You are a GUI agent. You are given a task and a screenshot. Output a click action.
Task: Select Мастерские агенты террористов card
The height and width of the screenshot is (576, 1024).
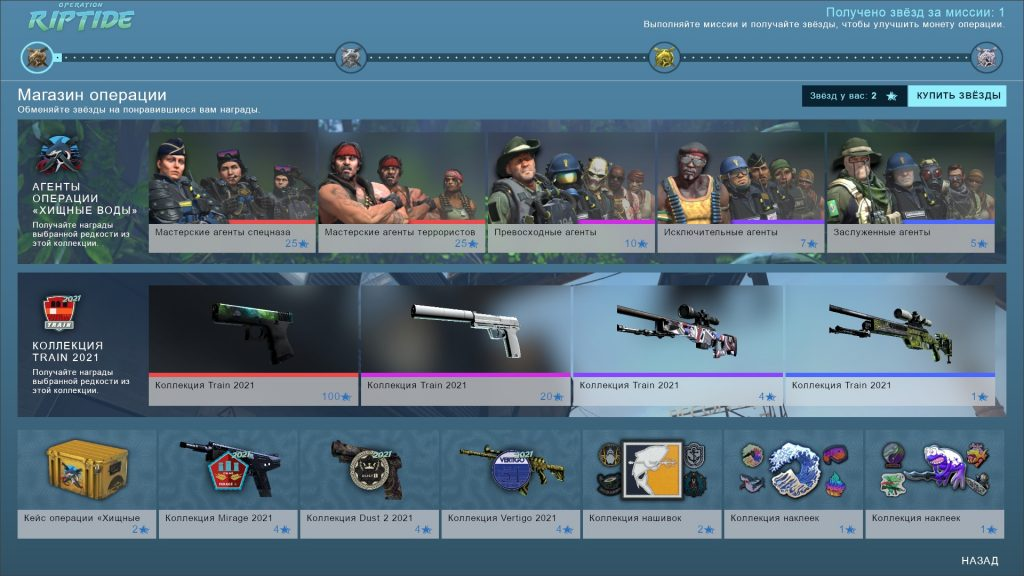tap(402, 193)
